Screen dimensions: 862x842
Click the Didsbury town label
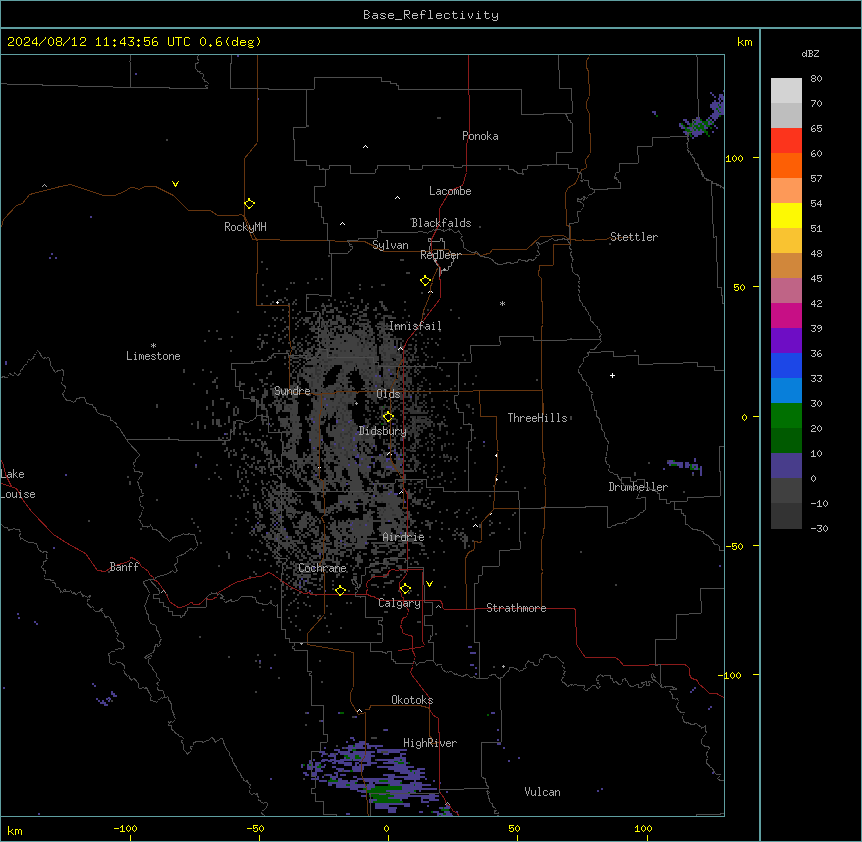(383, 431)
